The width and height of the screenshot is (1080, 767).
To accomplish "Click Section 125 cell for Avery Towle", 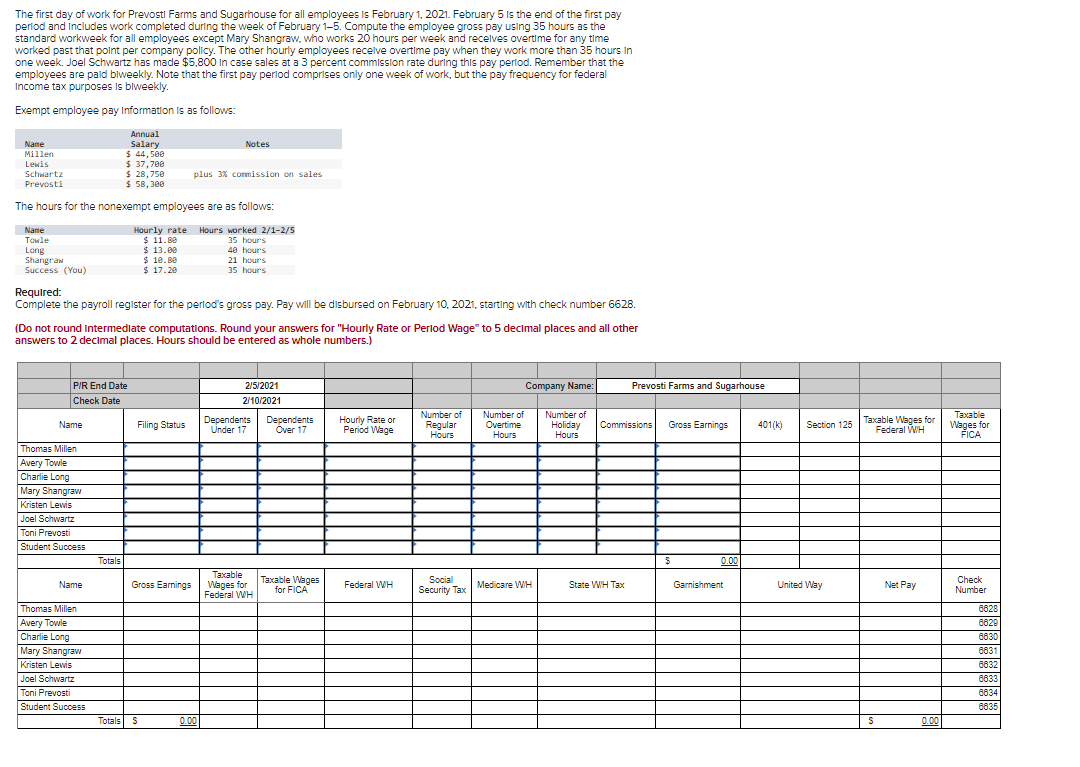I will pos(829,463).
